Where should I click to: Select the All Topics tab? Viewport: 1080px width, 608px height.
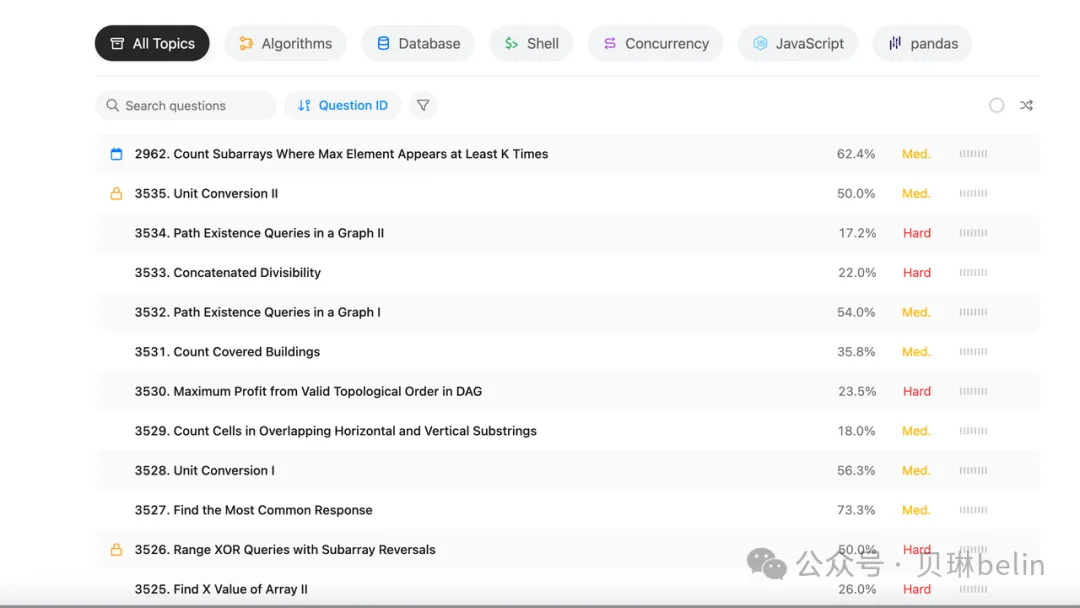(152, 43)
